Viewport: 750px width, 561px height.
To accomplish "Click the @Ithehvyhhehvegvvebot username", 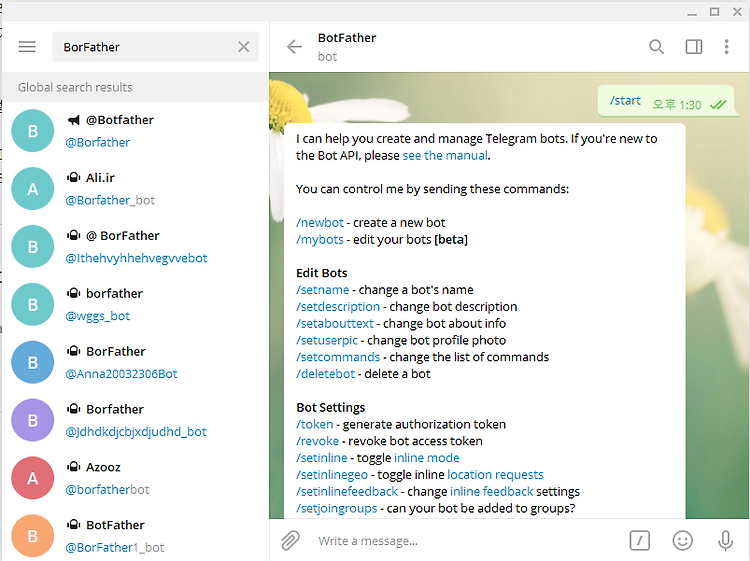I will (136, 258).
